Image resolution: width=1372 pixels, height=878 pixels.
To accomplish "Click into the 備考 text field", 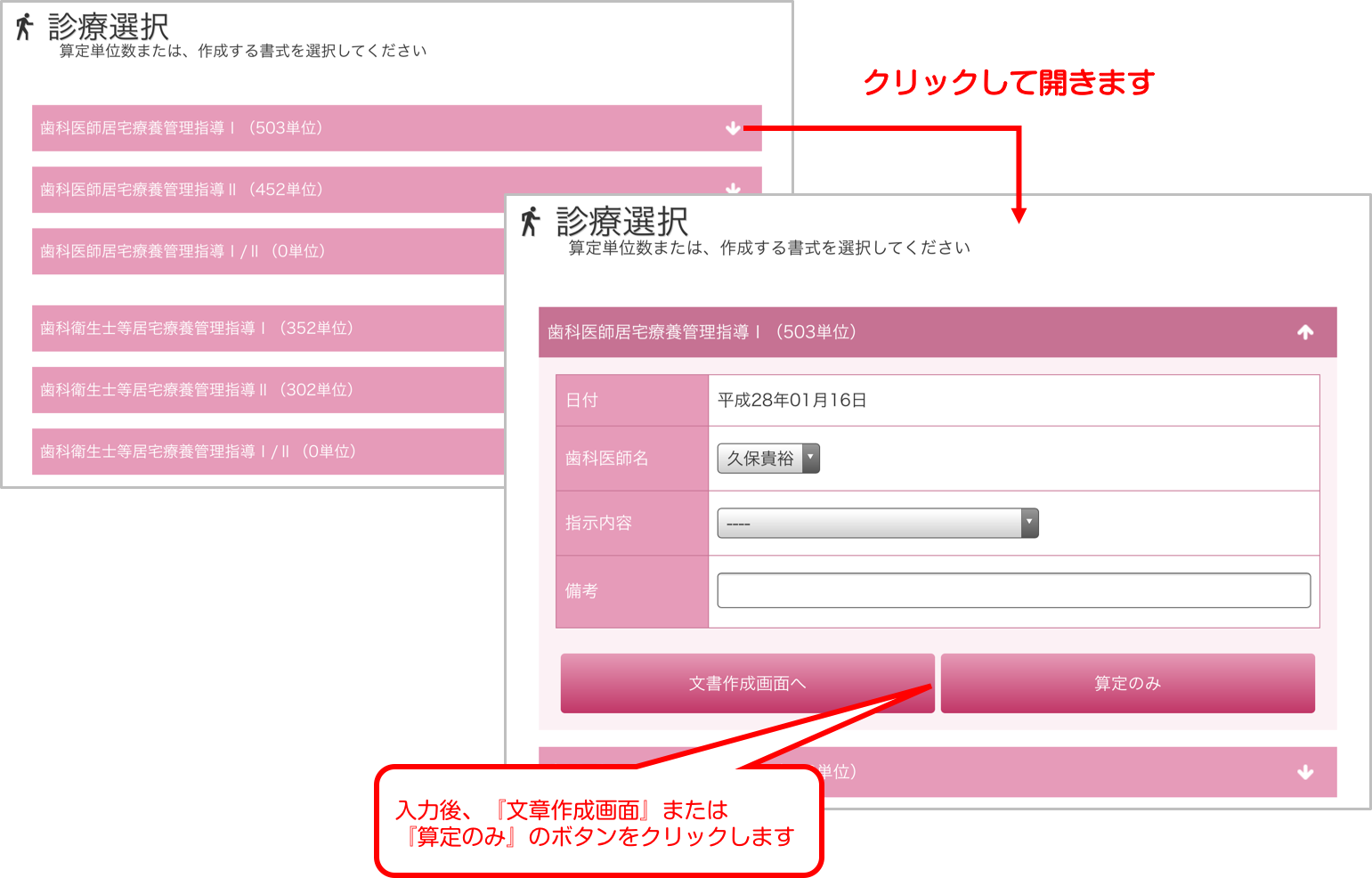I will coord(1013,590).
